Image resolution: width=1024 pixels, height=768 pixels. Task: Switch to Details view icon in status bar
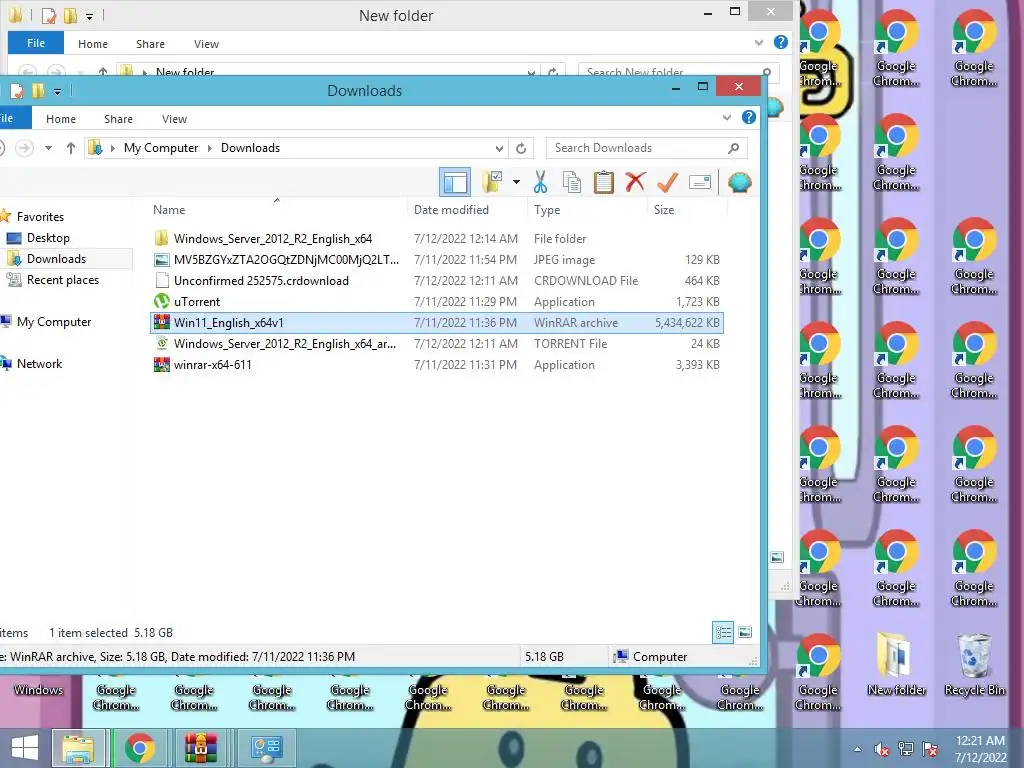tap(723, 632)
